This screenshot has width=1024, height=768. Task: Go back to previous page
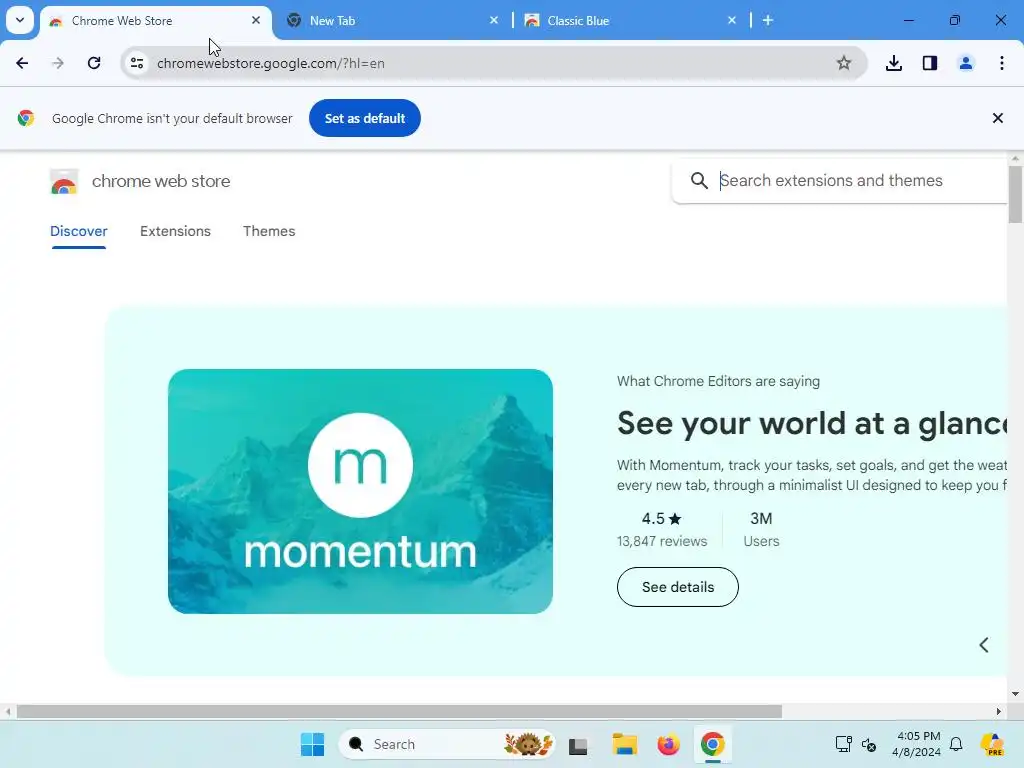[x=22, y=63]
